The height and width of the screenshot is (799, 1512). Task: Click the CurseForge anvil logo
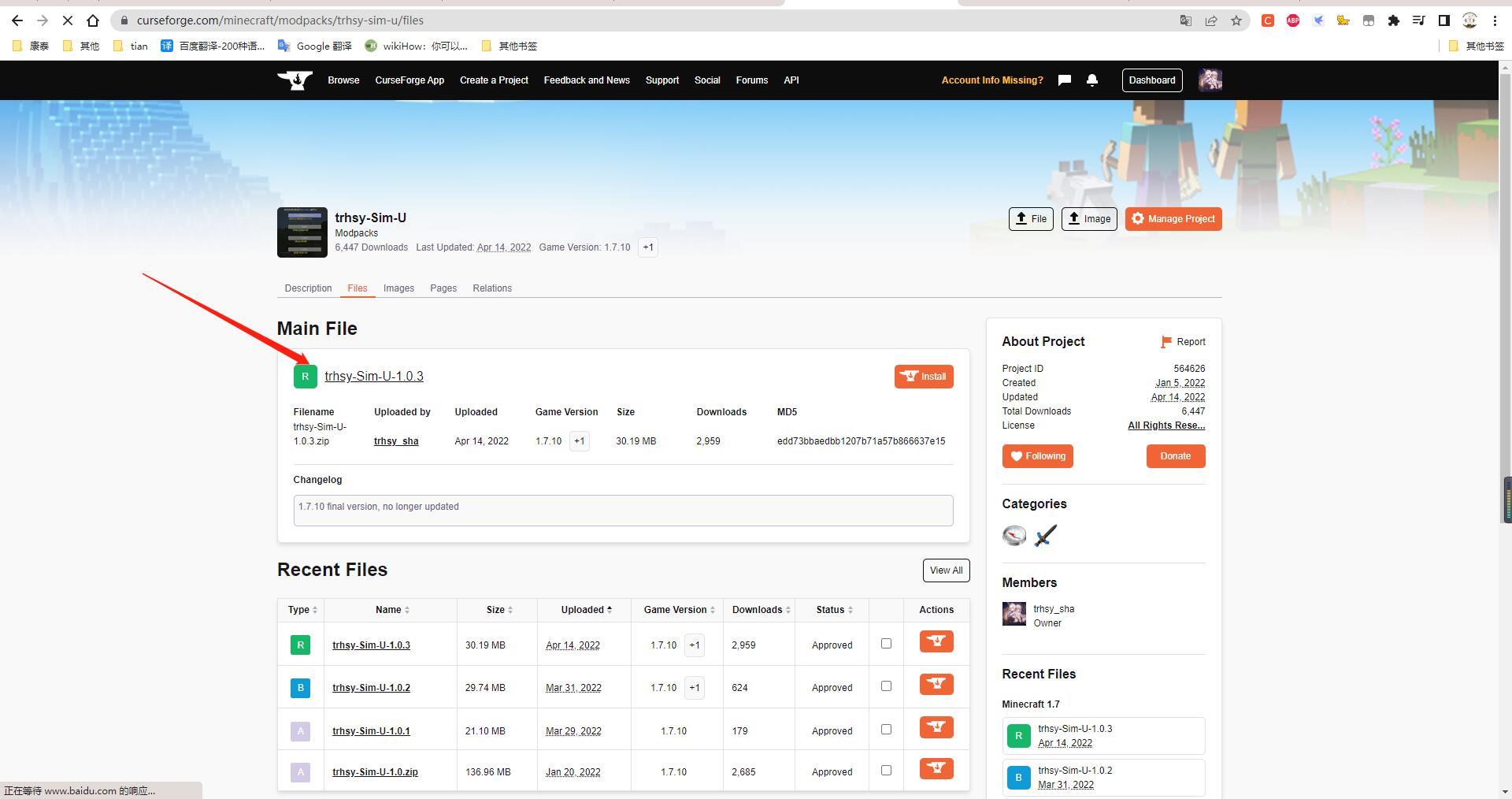point(295,80)
